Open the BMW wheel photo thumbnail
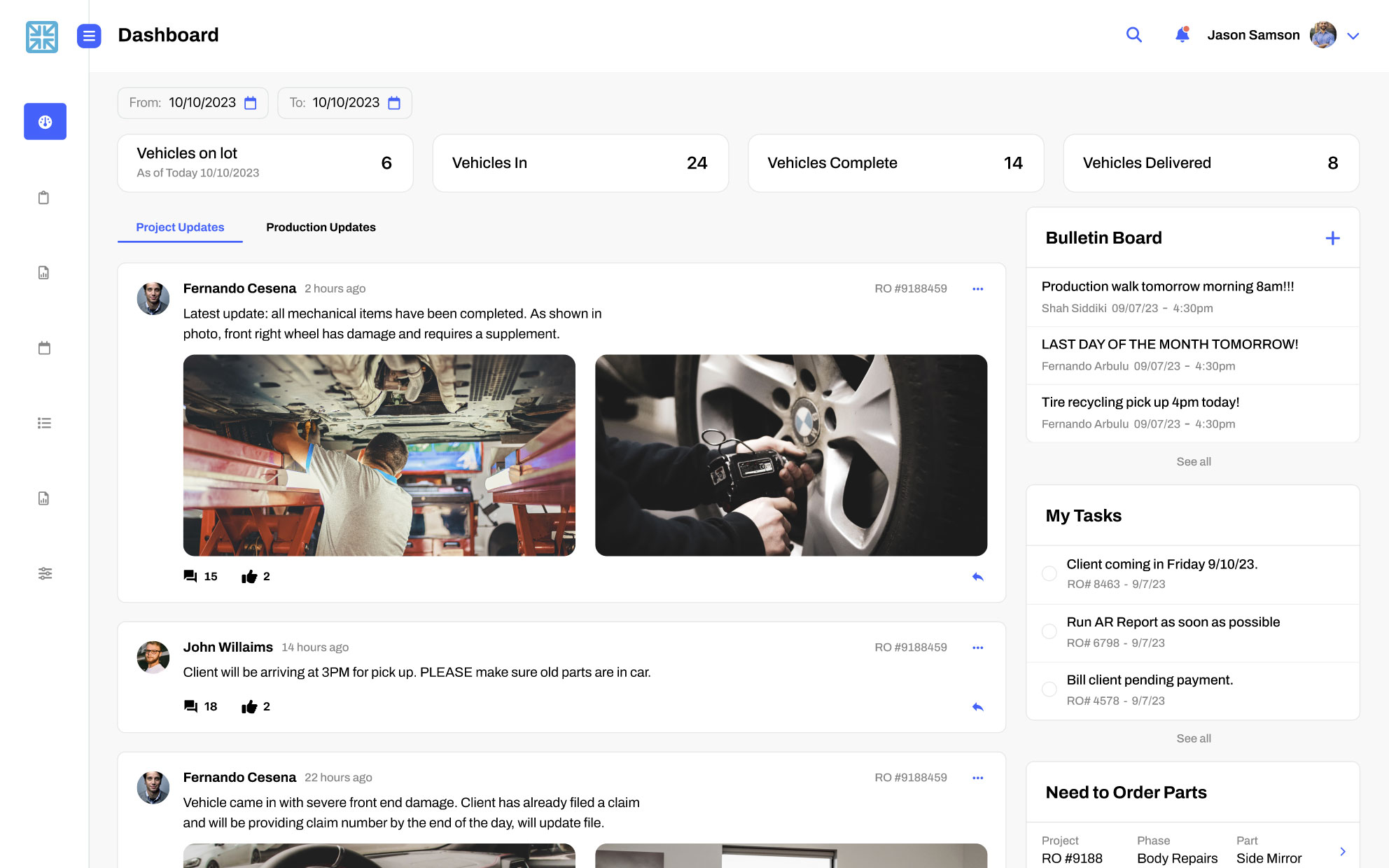The height and width of the screenshot is (868, 1389). pos(790,455)
